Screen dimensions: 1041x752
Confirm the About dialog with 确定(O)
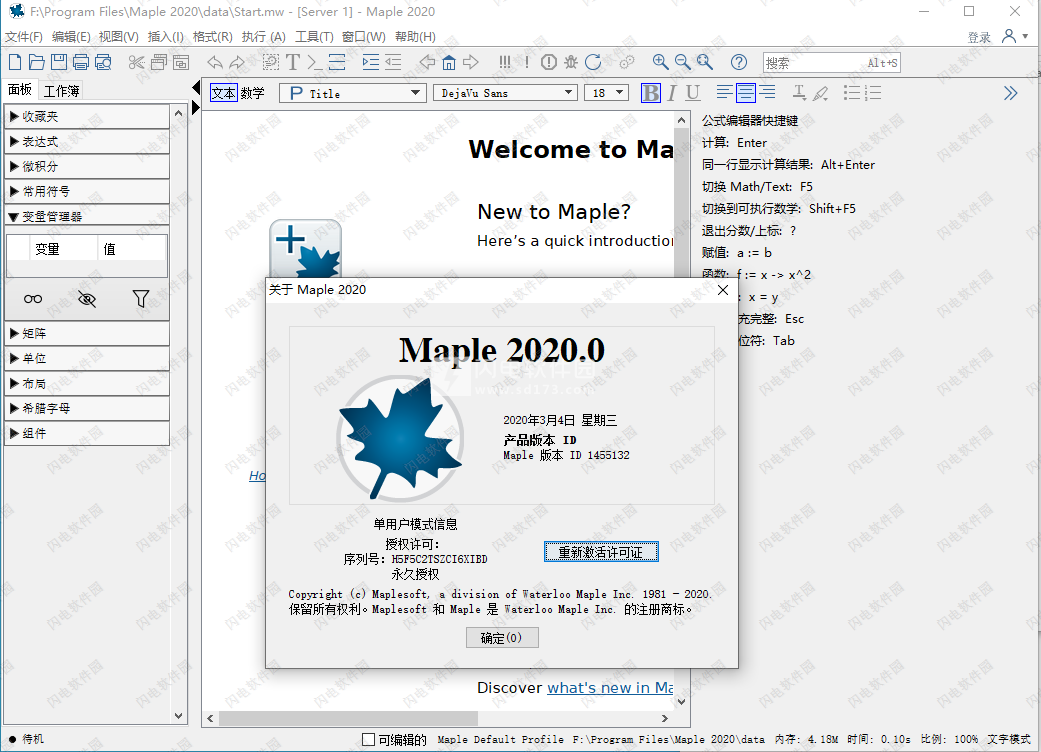tap(502, 638)
